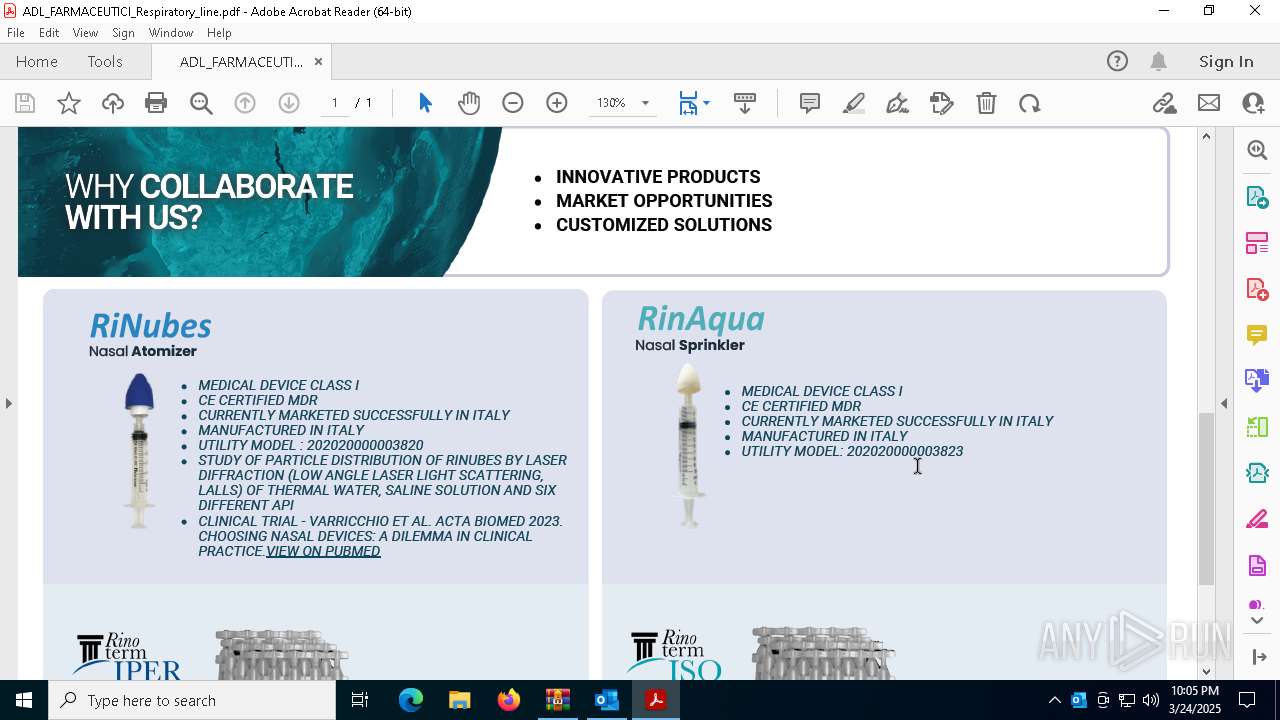Activate the selection arrow tool
The height and width of the screenshot is (720, 1280).
(x=425, y=103)
